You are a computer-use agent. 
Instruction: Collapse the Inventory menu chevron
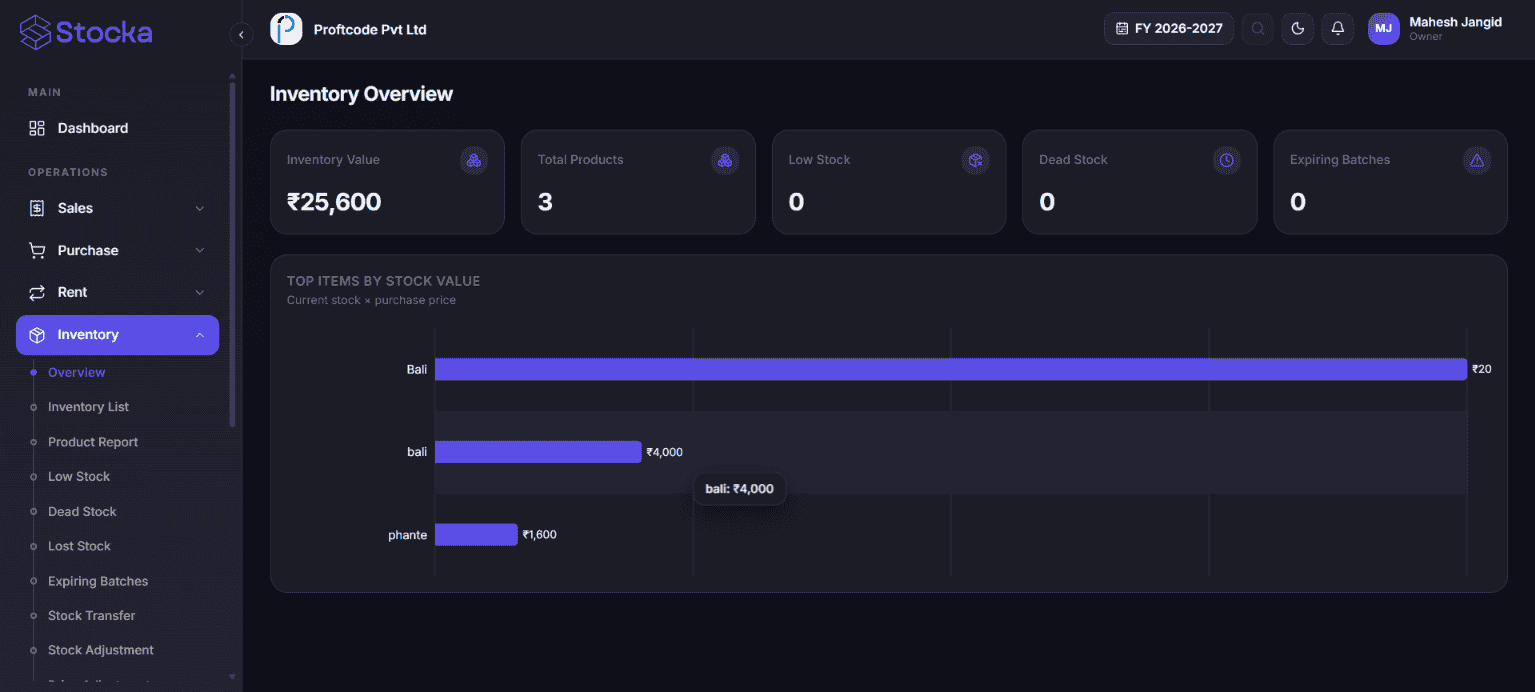pyautogui.click(x=200, y=335)
